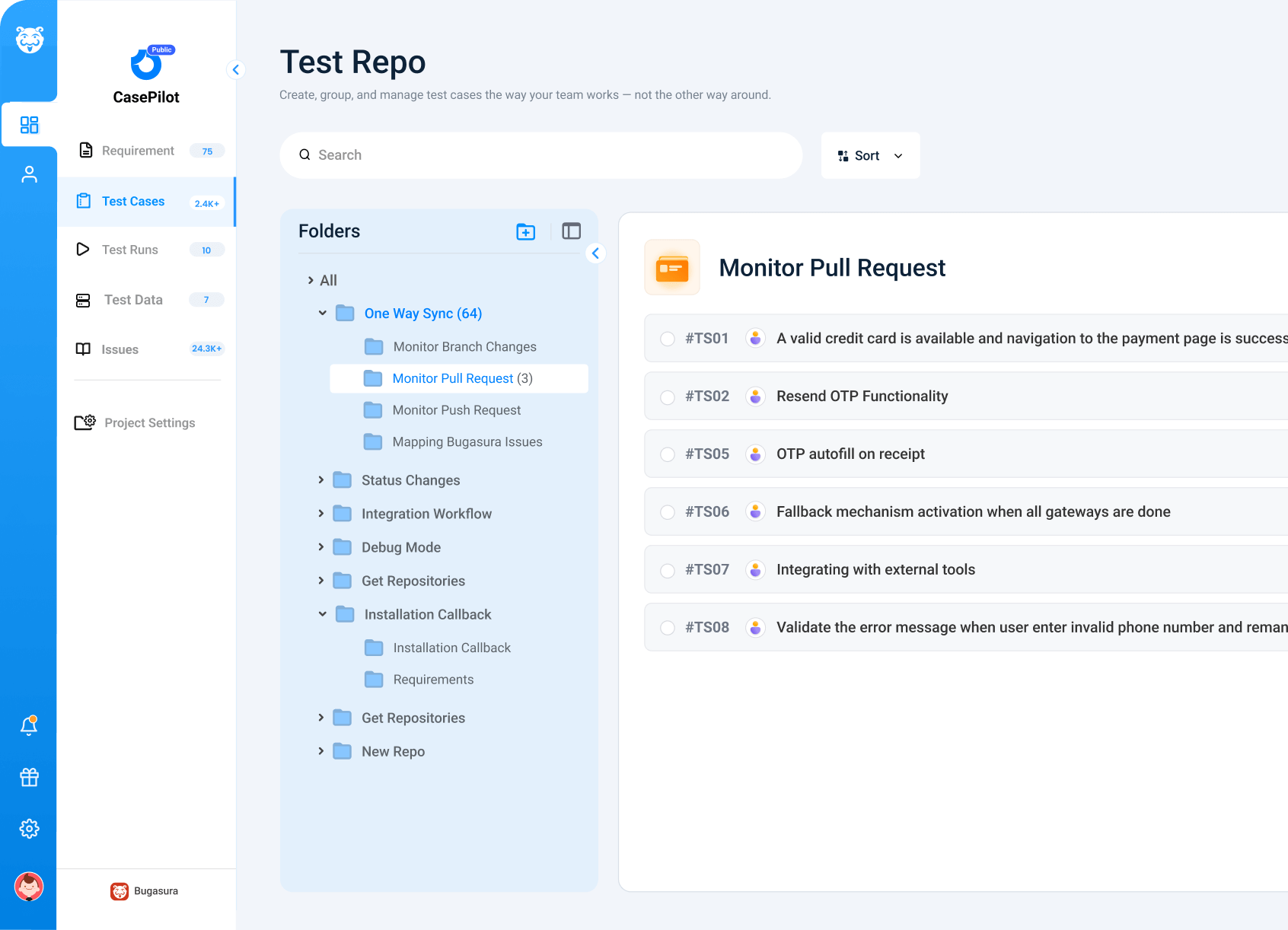Open Project Settings
The width and height of the screenshot is (1288, 930).
[x=149, y=423]
